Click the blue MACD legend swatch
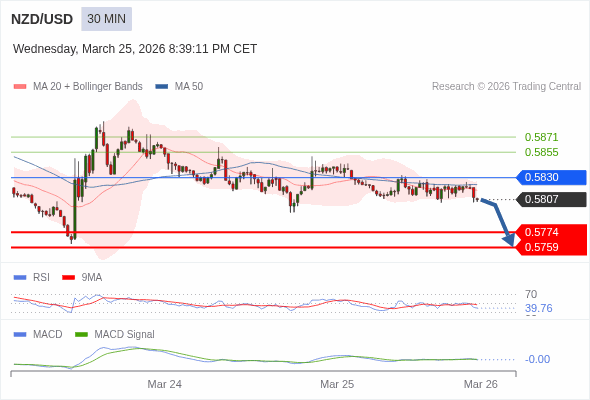Screen dimensions: 590x400 (20, 335)
